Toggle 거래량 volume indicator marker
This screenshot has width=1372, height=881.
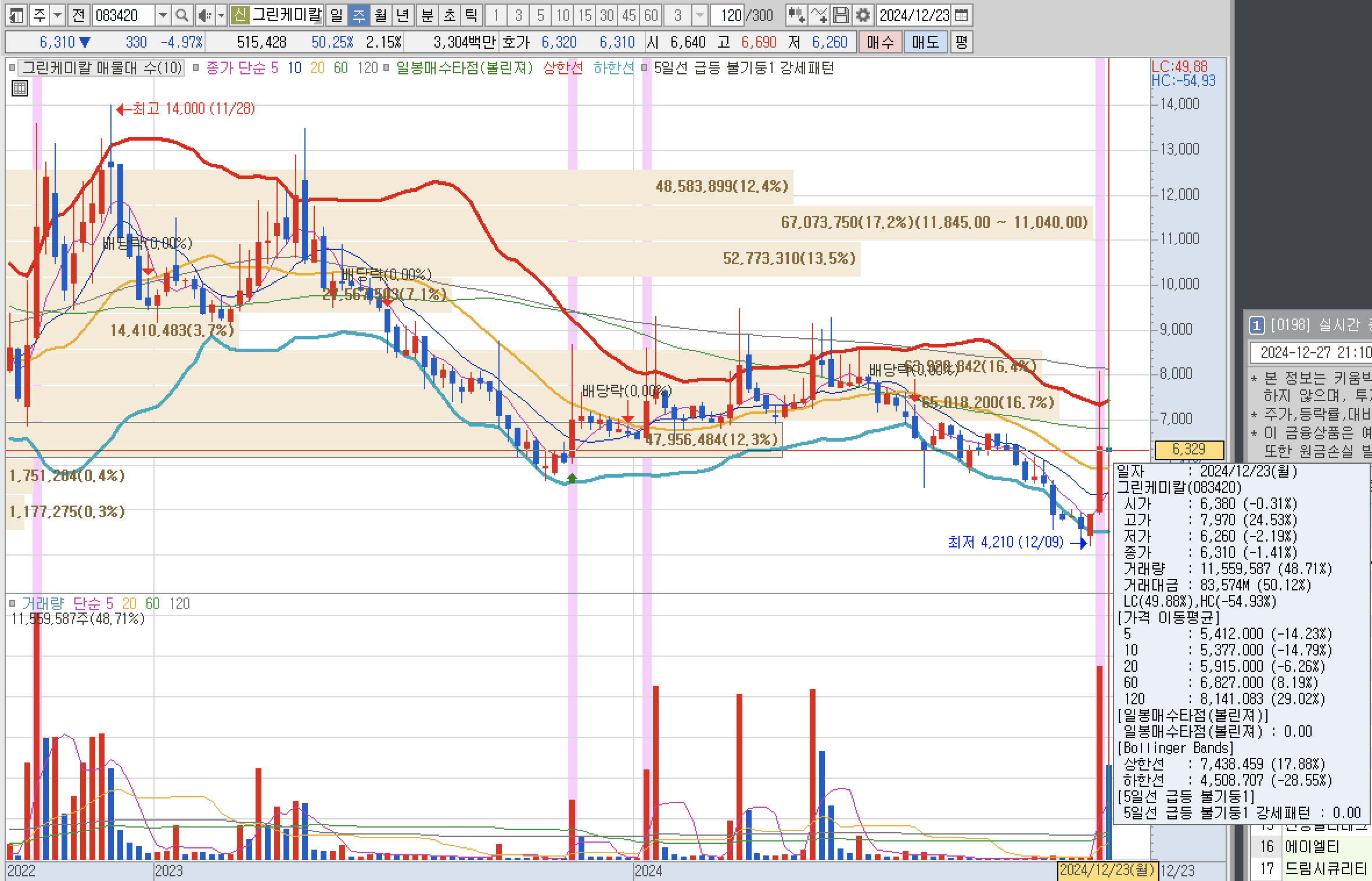coord(12,603)
